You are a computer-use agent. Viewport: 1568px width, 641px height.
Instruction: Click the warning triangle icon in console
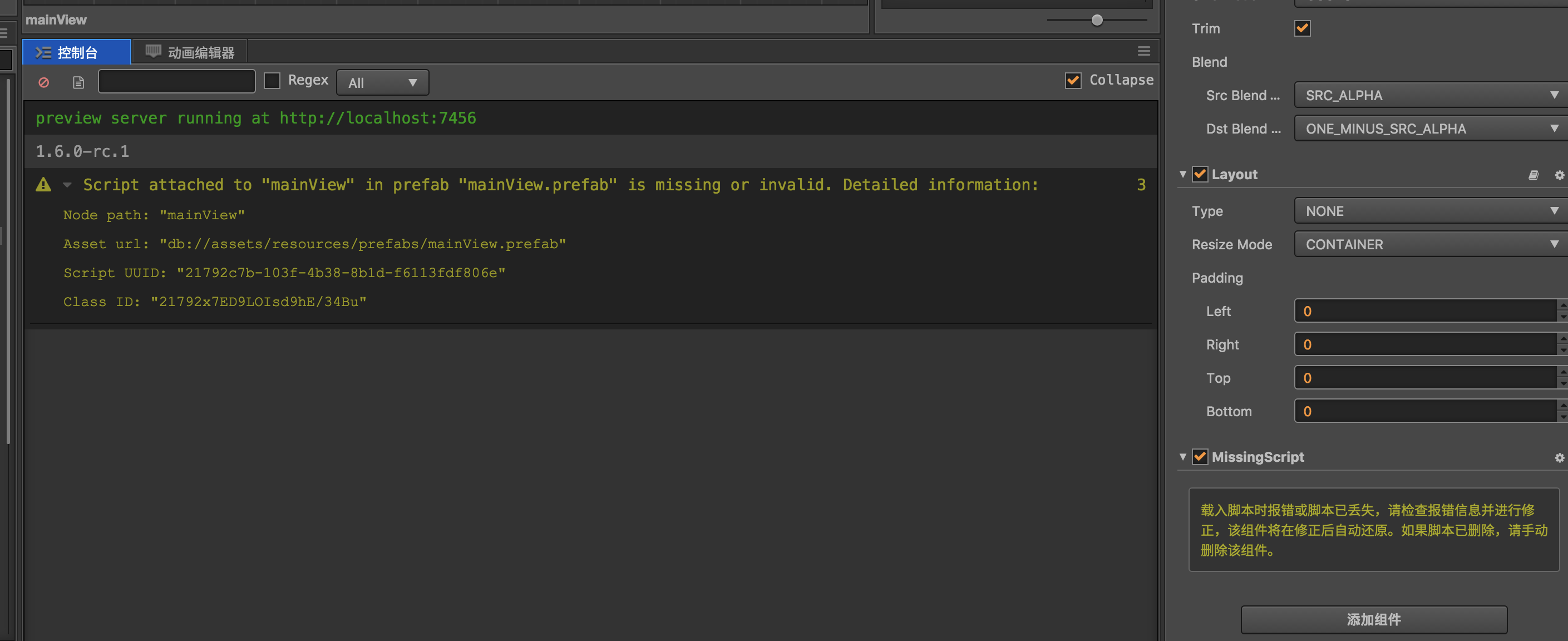(44, 184)
